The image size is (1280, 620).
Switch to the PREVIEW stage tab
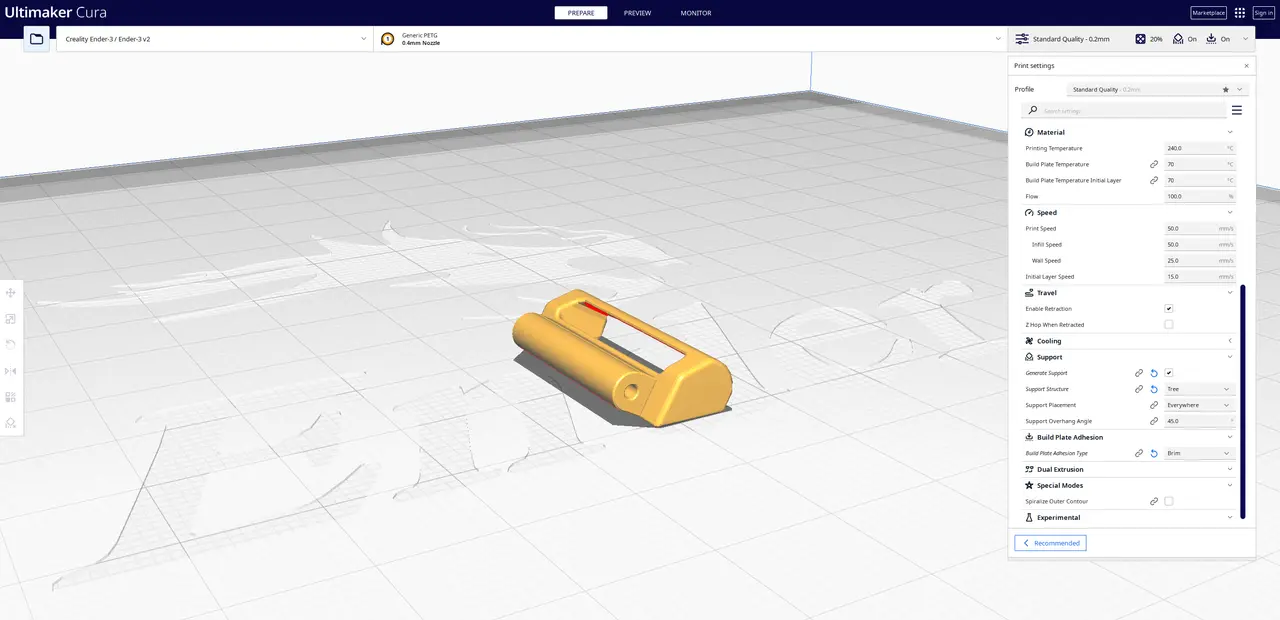coord(637,13)
